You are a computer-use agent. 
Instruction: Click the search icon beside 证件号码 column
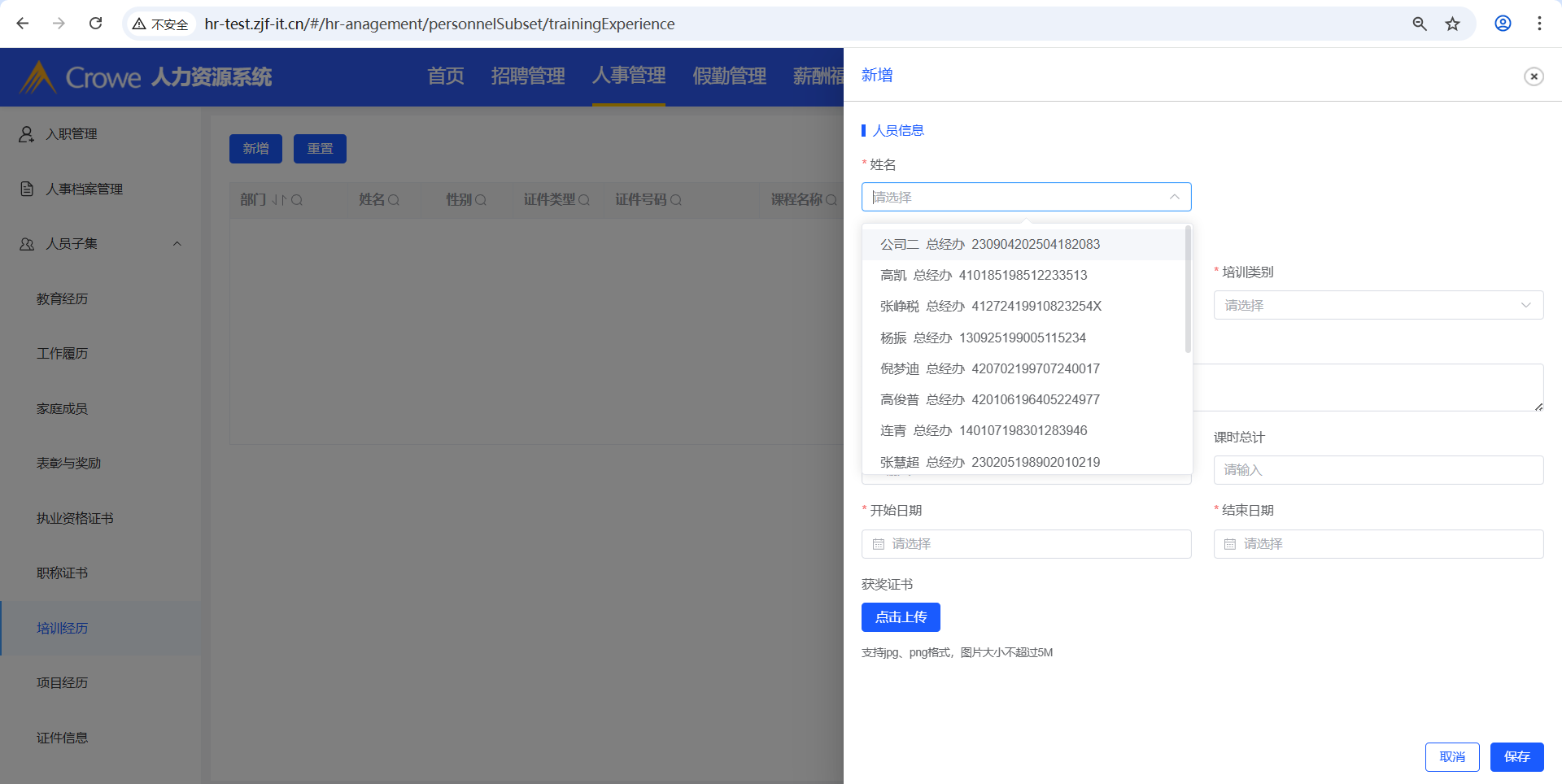click(675, 200)
